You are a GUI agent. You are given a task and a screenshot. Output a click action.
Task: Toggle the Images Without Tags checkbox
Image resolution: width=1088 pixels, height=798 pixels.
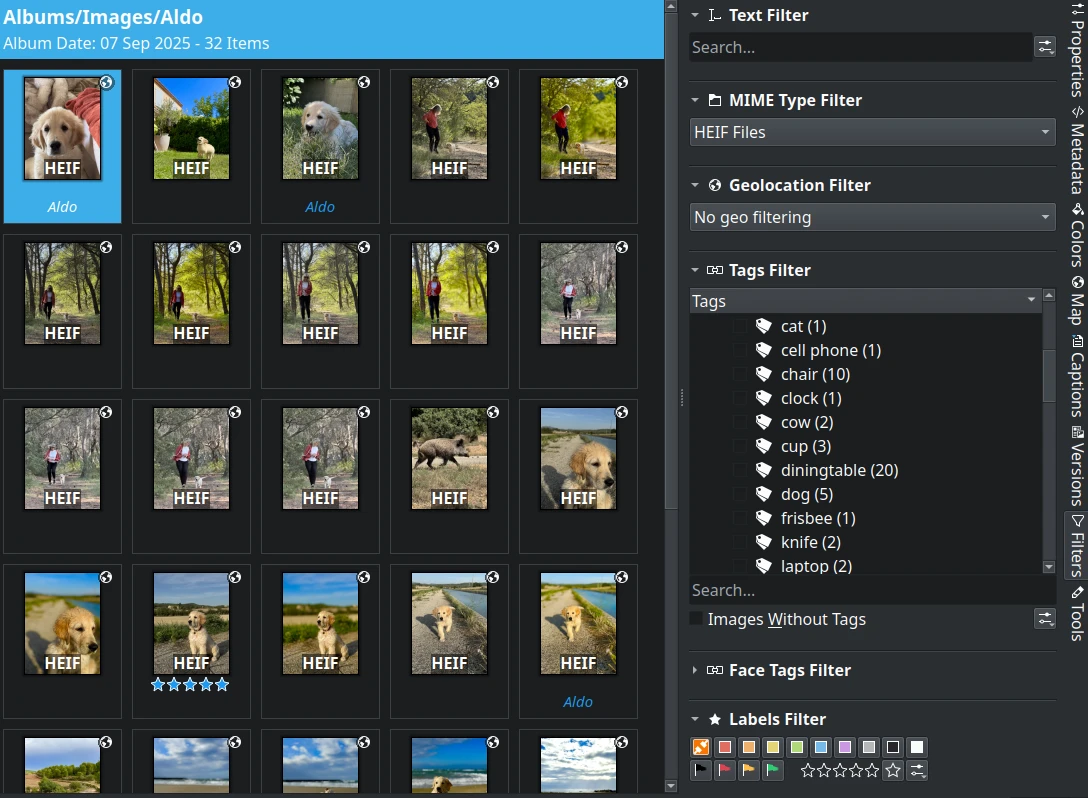695,618
